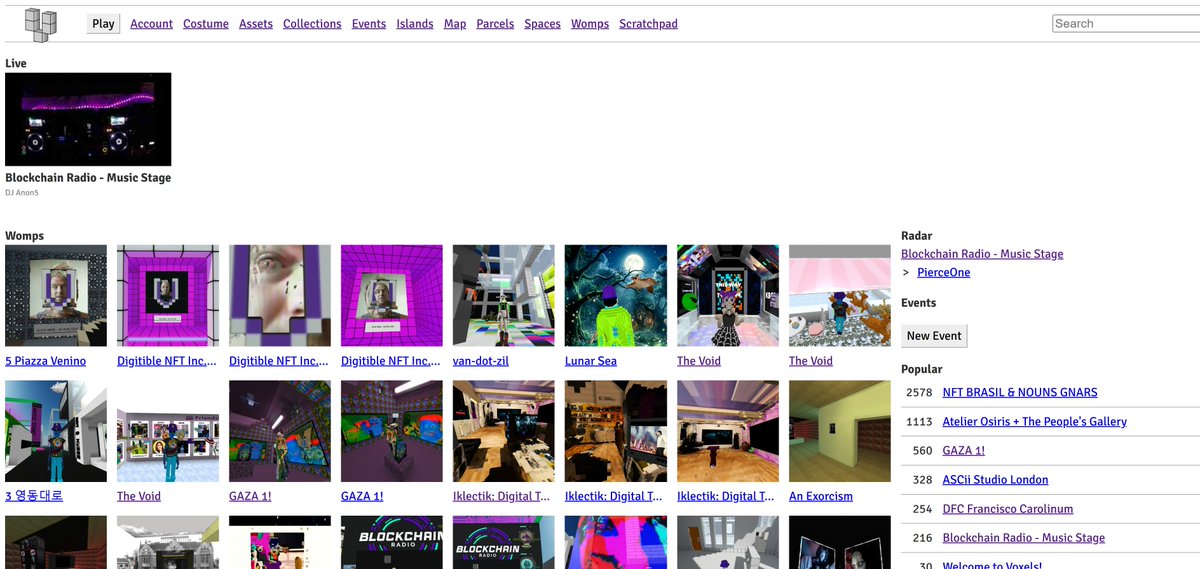Viewport: 1200px width, 569px height.
Task: Open the van-dot-zil womp thumbnail
Action: coord(504,296)
